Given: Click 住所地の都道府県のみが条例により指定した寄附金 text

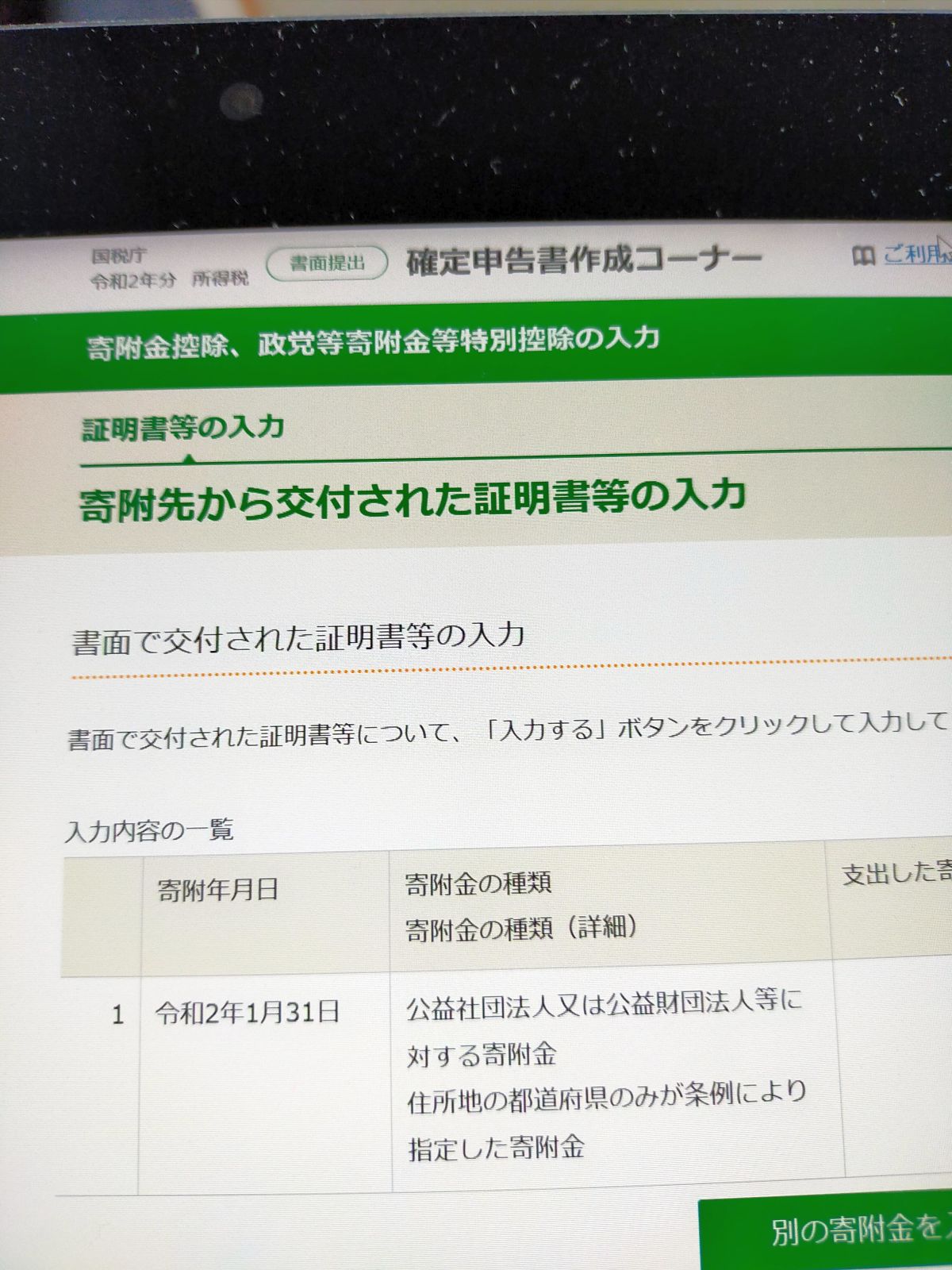Looking at the screenshot, I should click(x=607, y=1120).
